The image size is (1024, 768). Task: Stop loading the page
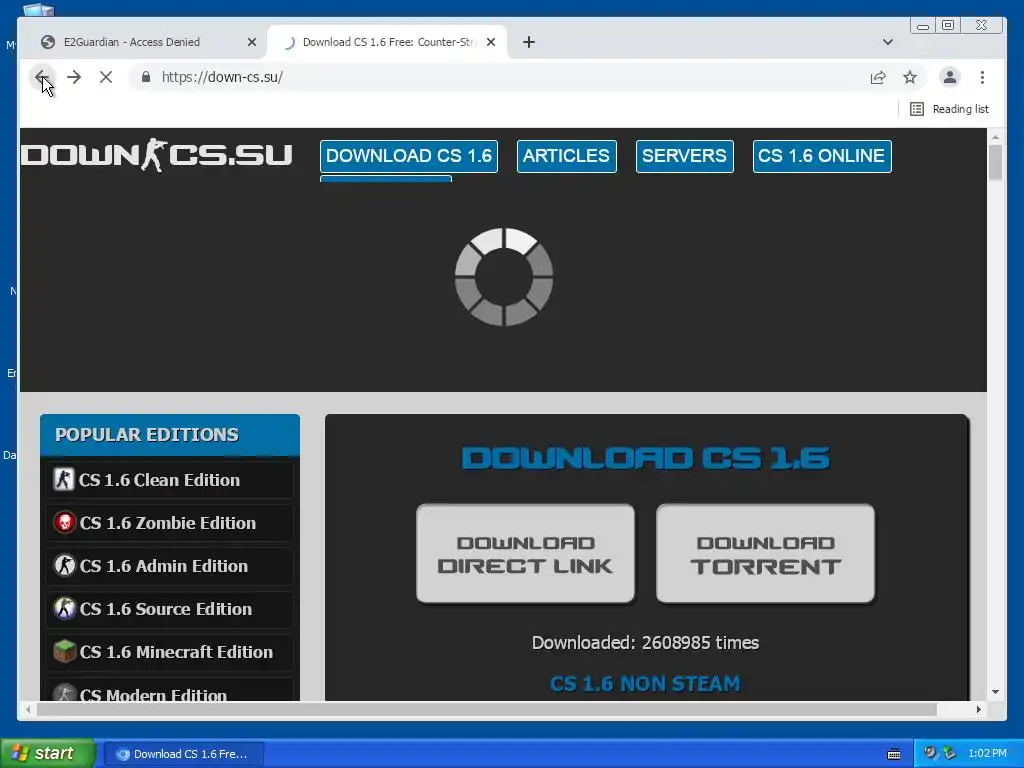click(106, 77)
